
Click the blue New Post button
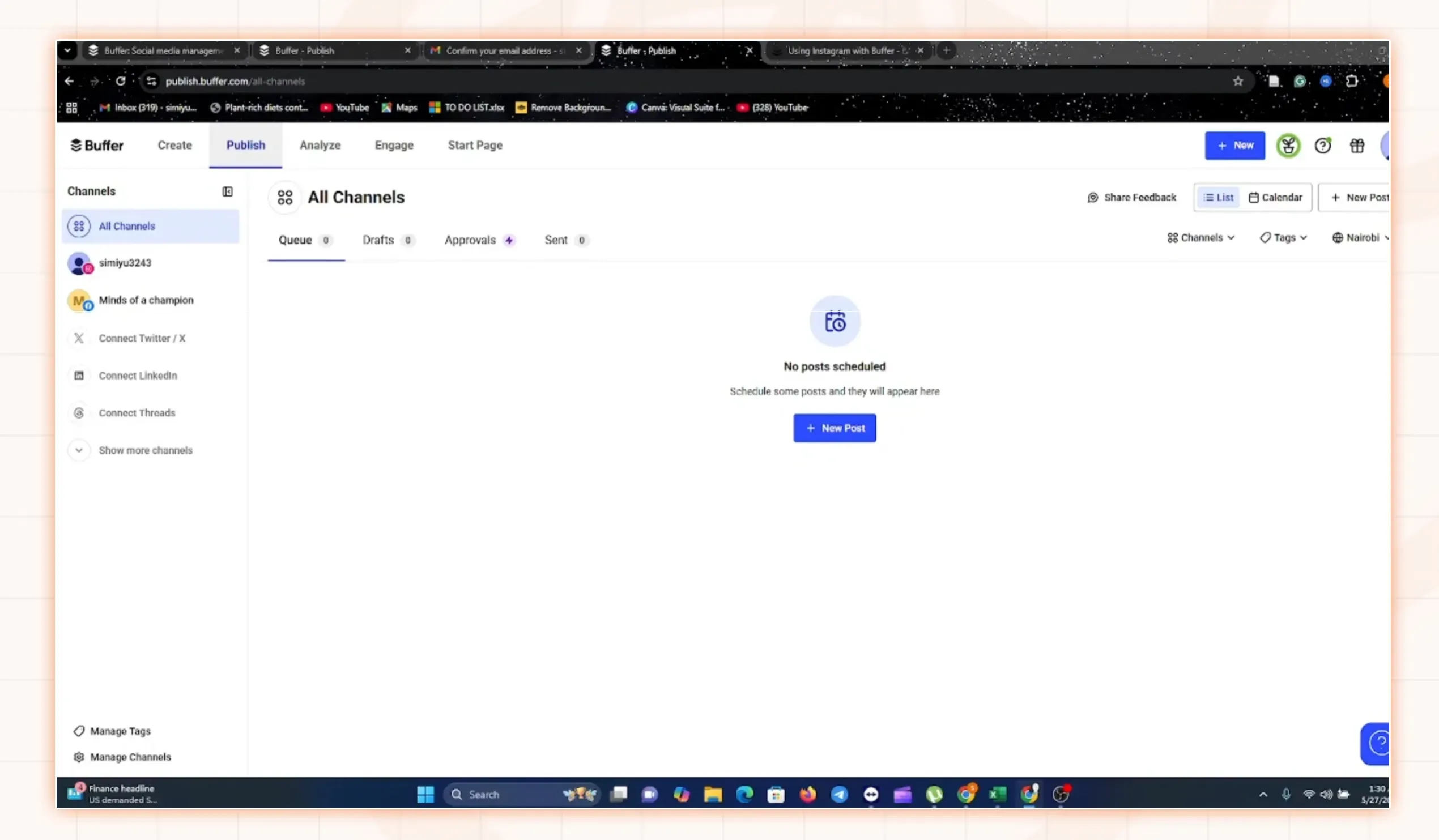[x=835, y=428]
